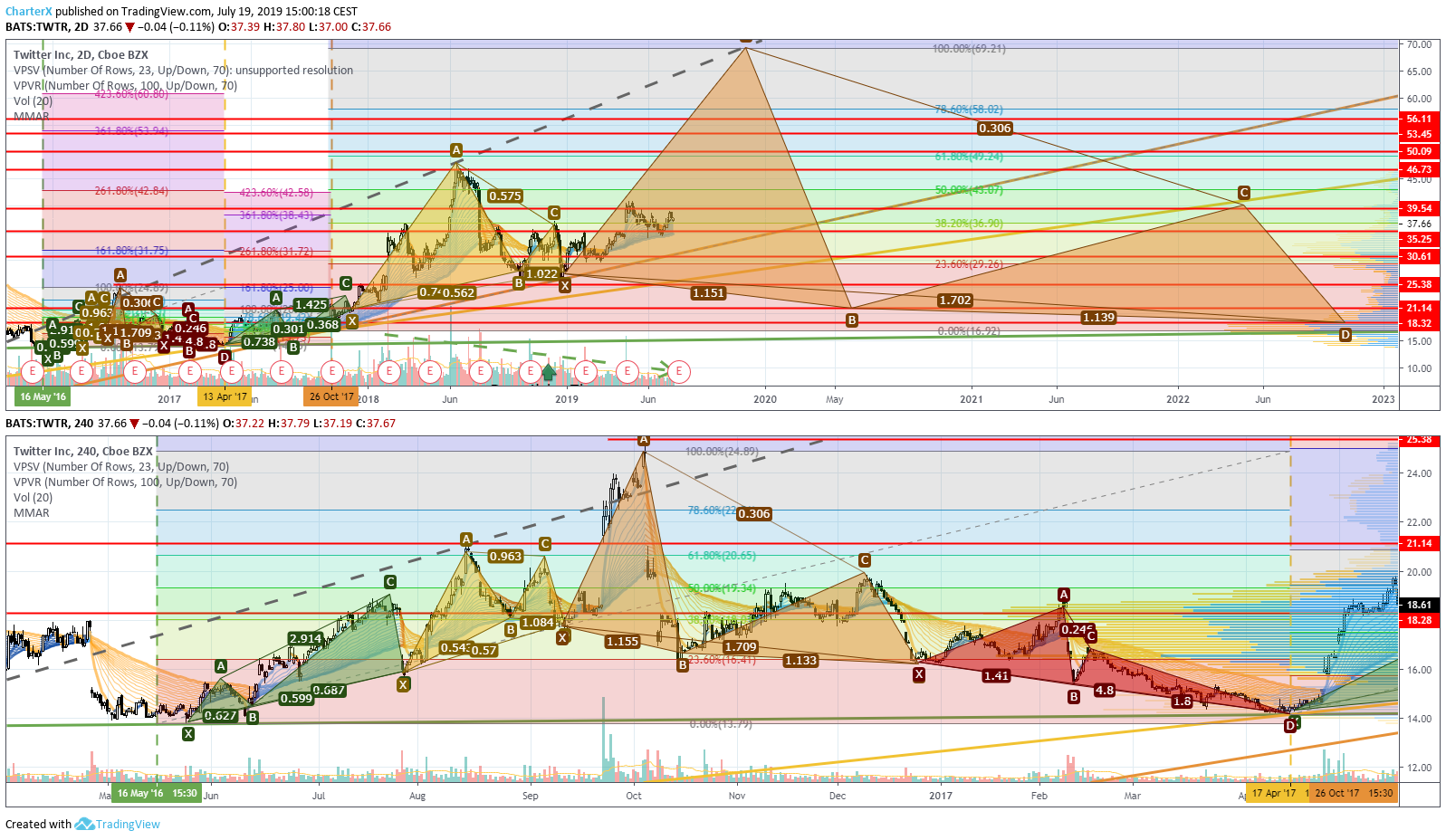Screen dimensions: 1446x840
Task: Click the Twitter Inc, 240, Cboe BZX title
Action: (83, 451)
